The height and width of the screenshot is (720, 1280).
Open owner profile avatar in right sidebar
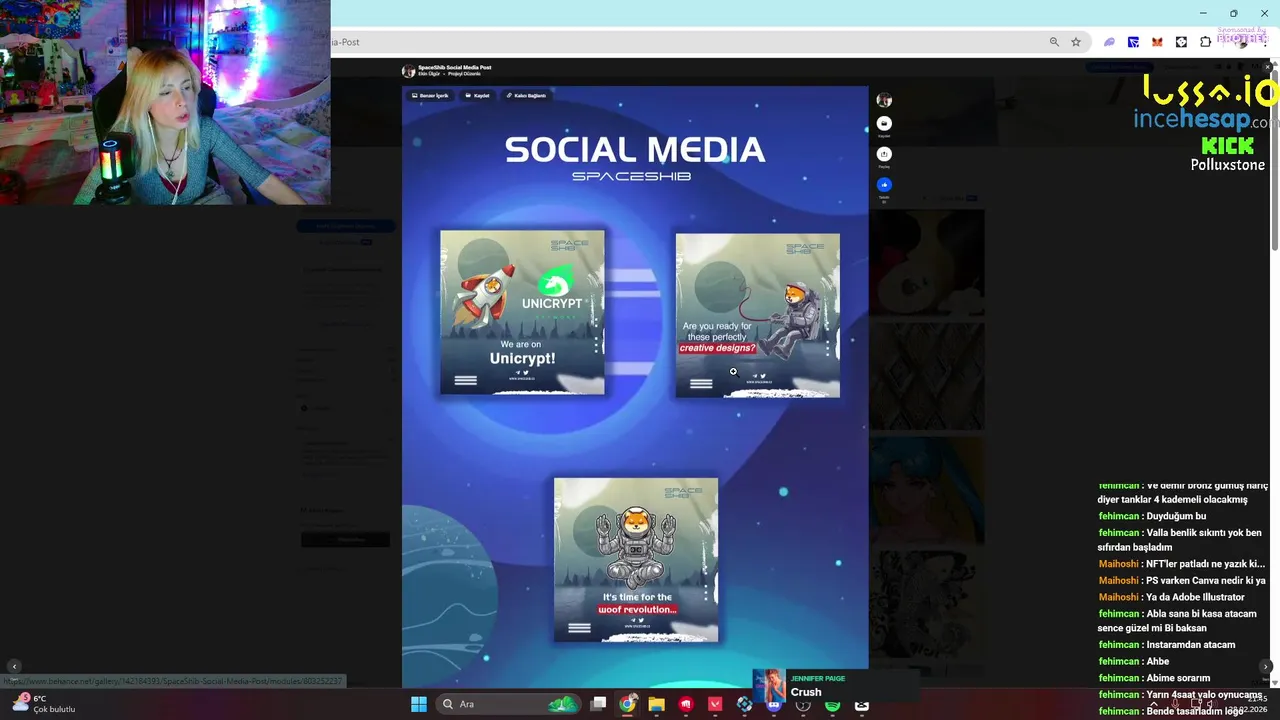click(884, 100)
